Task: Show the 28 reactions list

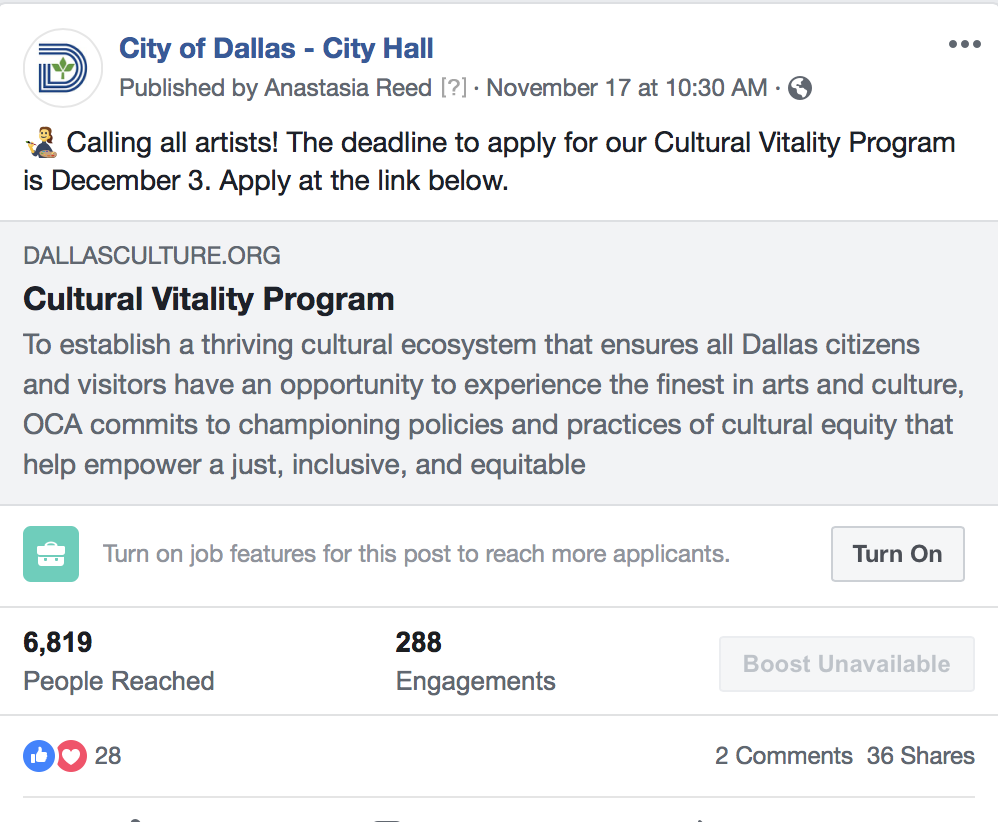Action: (x=108, y=756)
